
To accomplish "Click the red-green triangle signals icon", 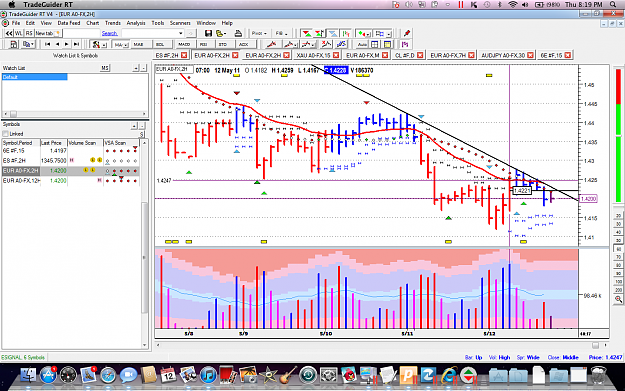I will pyautogui.click(x=306, y=33).
